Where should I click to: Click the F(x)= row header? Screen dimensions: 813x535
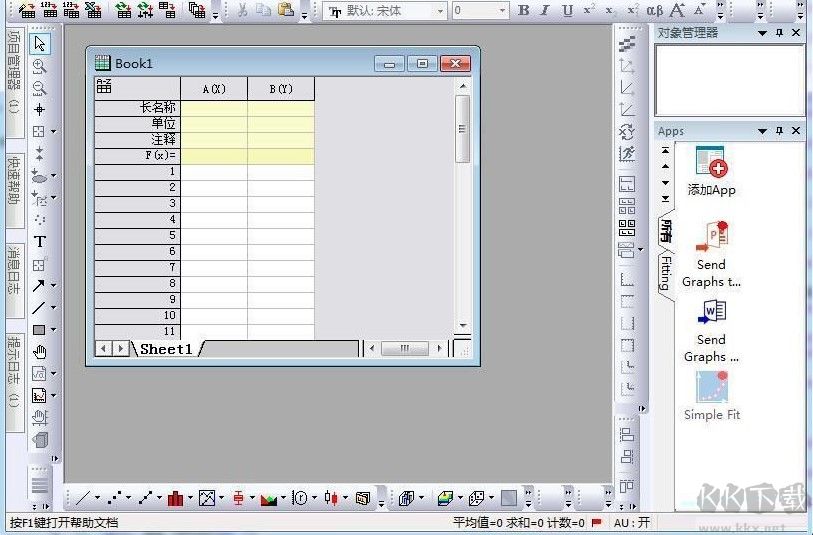pyautogui.click(x=137, y=155)
